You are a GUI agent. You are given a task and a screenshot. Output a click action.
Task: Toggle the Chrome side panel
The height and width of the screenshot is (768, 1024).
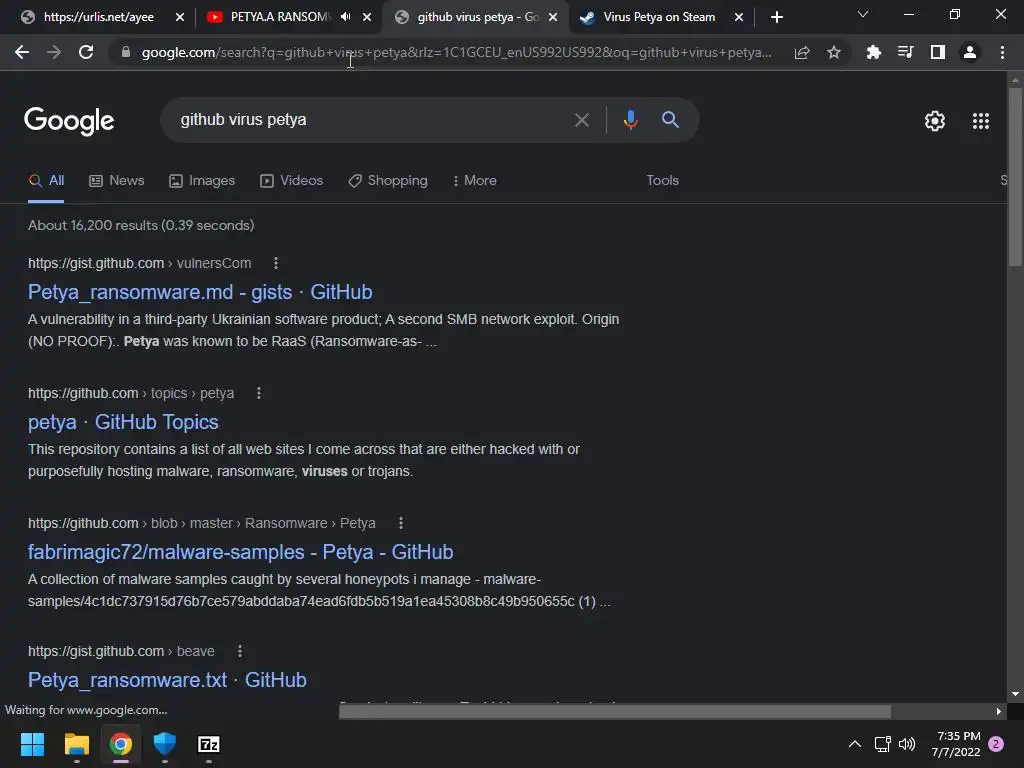tap(938, 52)
